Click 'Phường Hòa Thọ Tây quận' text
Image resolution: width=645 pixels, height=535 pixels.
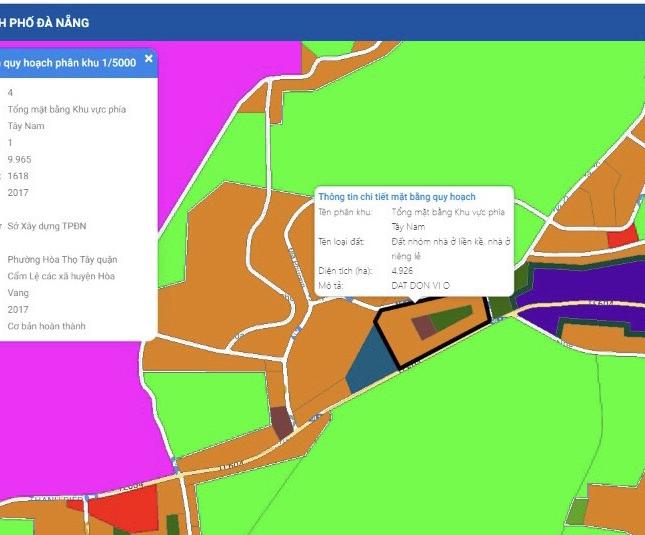(x=63, y=259)
